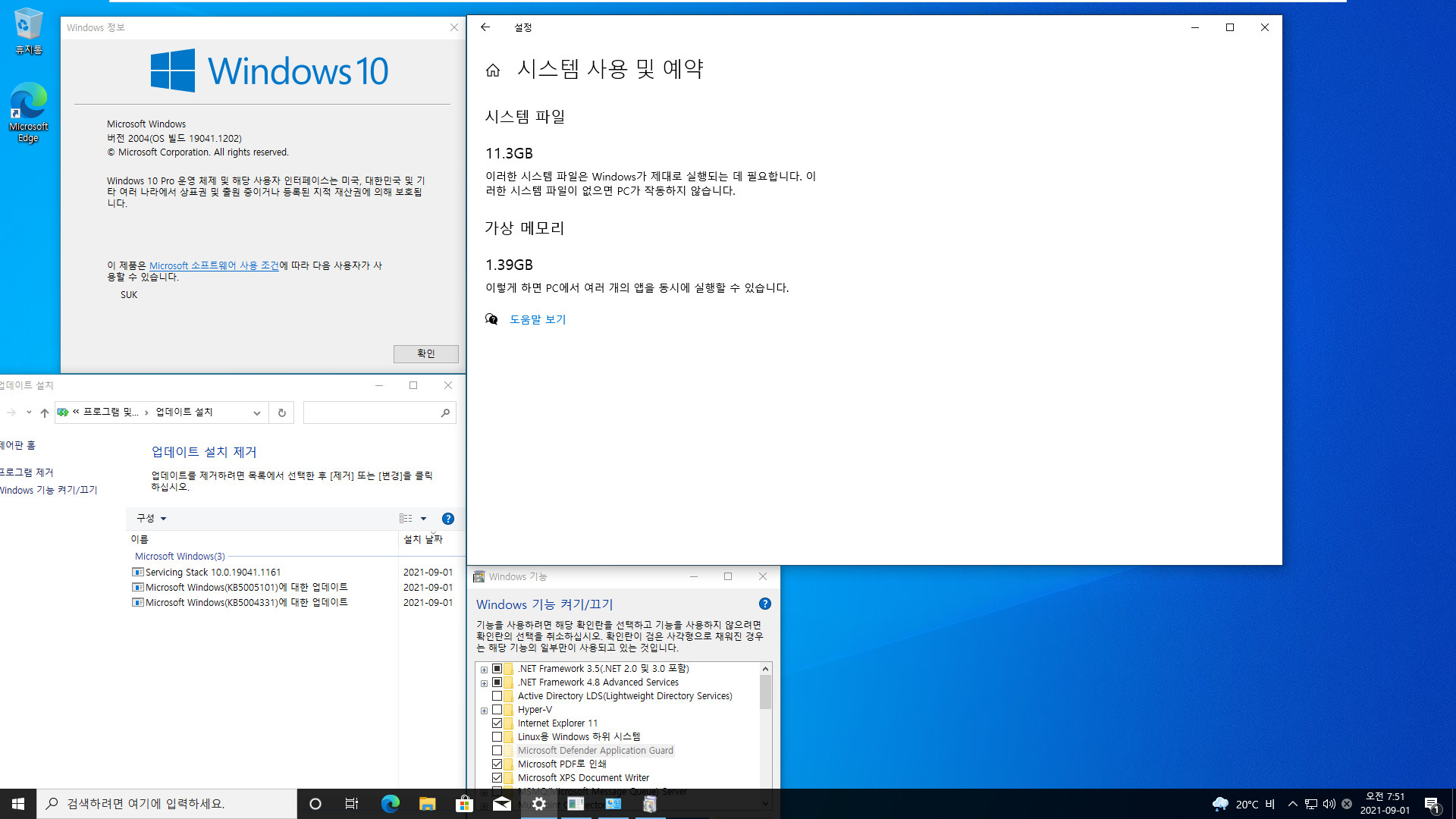
Task: Enable the Hyper-V checkbox
Action: (497, 710)
